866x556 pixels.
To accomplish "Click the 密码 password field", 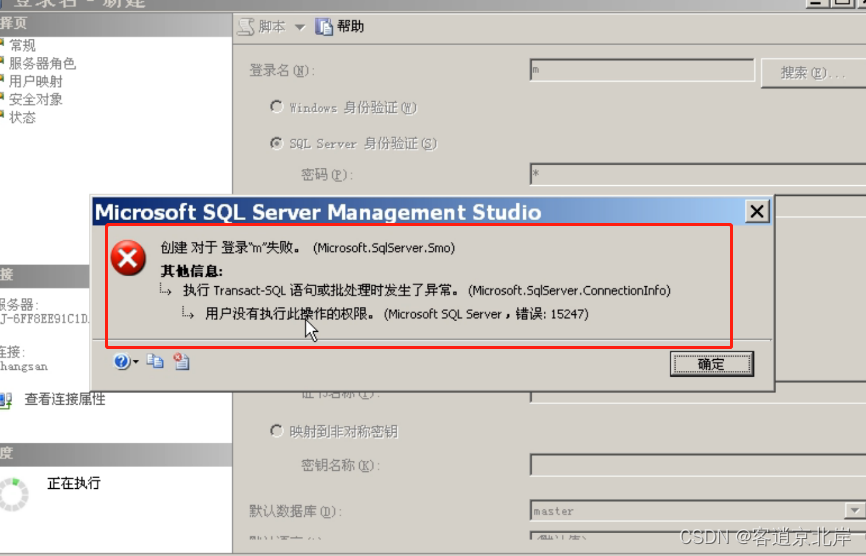I will 698,174.
